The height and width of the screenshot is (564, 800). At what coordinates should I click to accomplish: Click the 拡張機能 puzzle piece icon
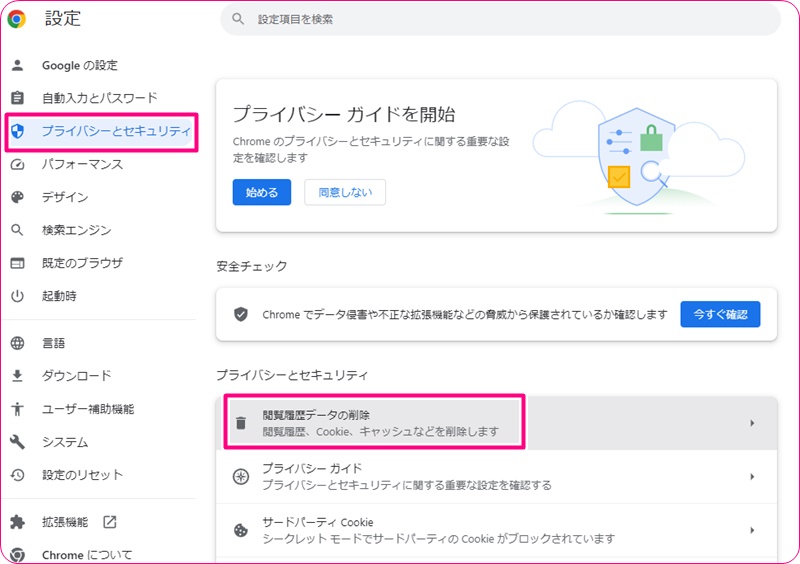tap(17, 522)
